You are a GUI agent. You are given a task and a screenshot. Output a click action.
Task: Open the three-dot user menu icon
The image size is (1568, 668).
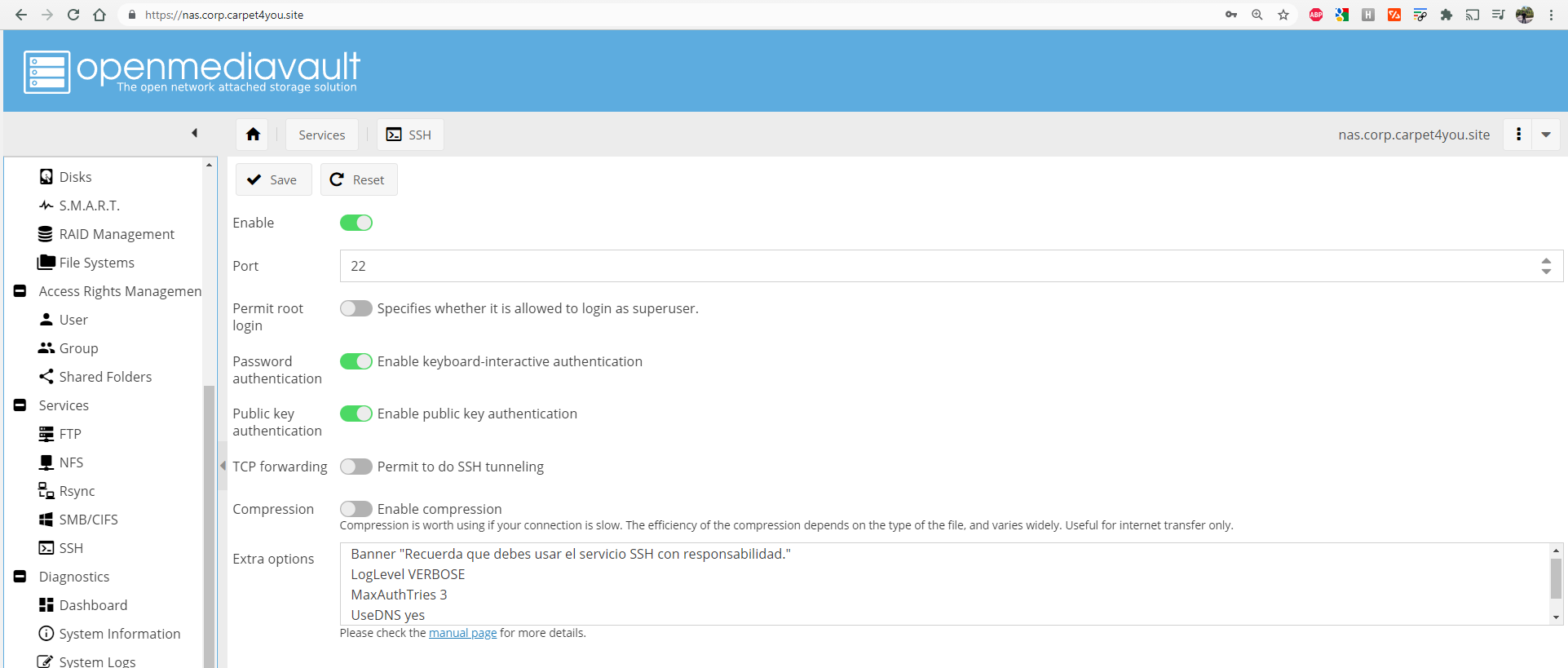(x=1518, y=135)
